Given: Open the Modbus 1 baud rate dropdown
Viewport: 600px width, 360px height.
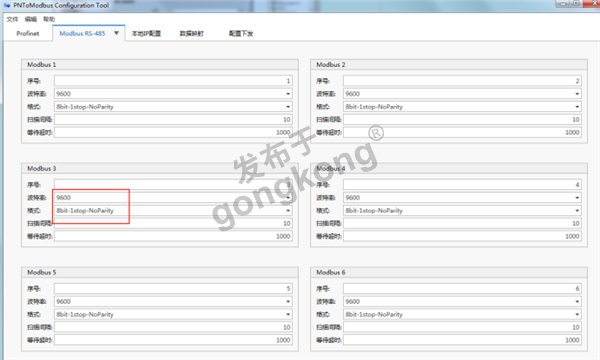Looking at the screenshot, I should (173, 94).
